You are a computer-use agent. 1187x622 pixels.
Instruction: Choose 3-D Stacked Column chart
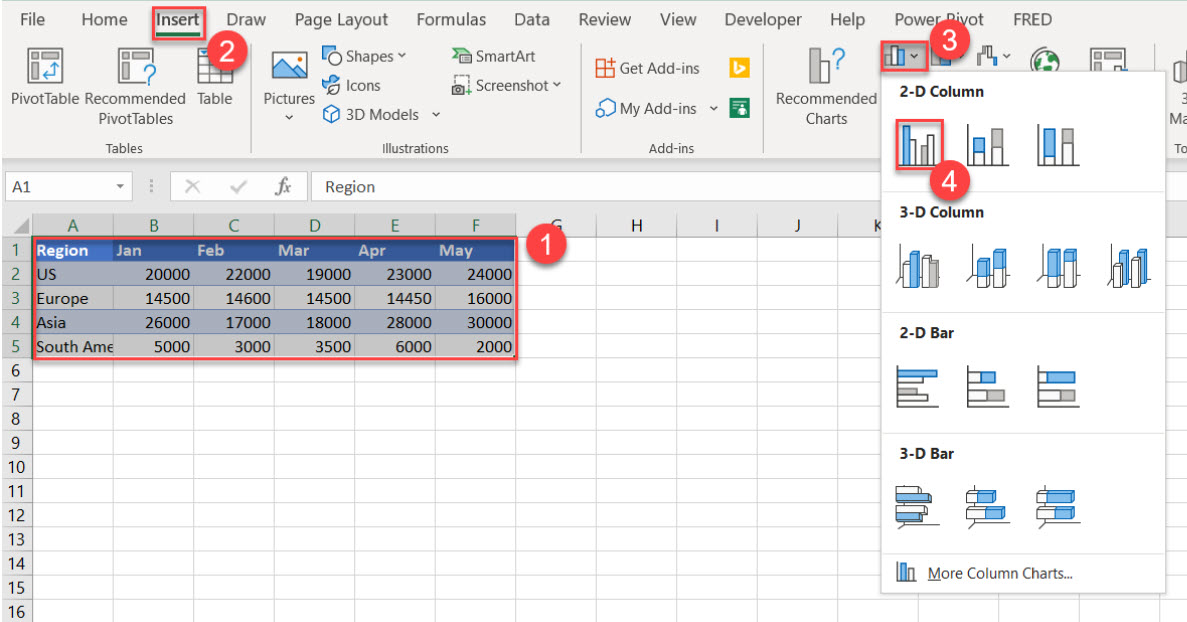tap(988, 266)
